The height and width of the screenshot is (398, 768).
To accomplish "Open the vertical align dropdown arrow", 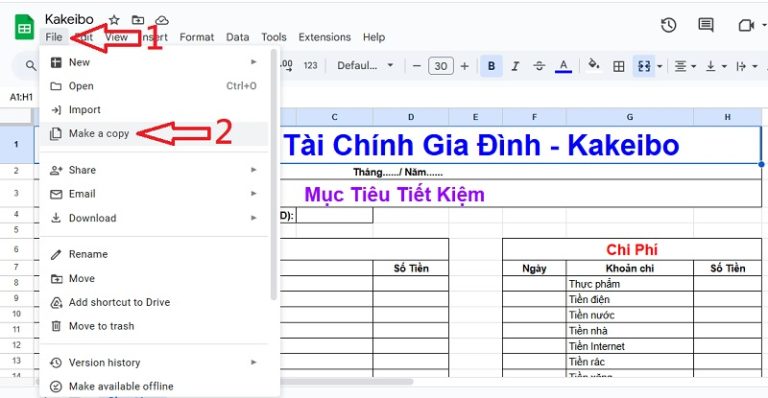I will coord(724,66).
